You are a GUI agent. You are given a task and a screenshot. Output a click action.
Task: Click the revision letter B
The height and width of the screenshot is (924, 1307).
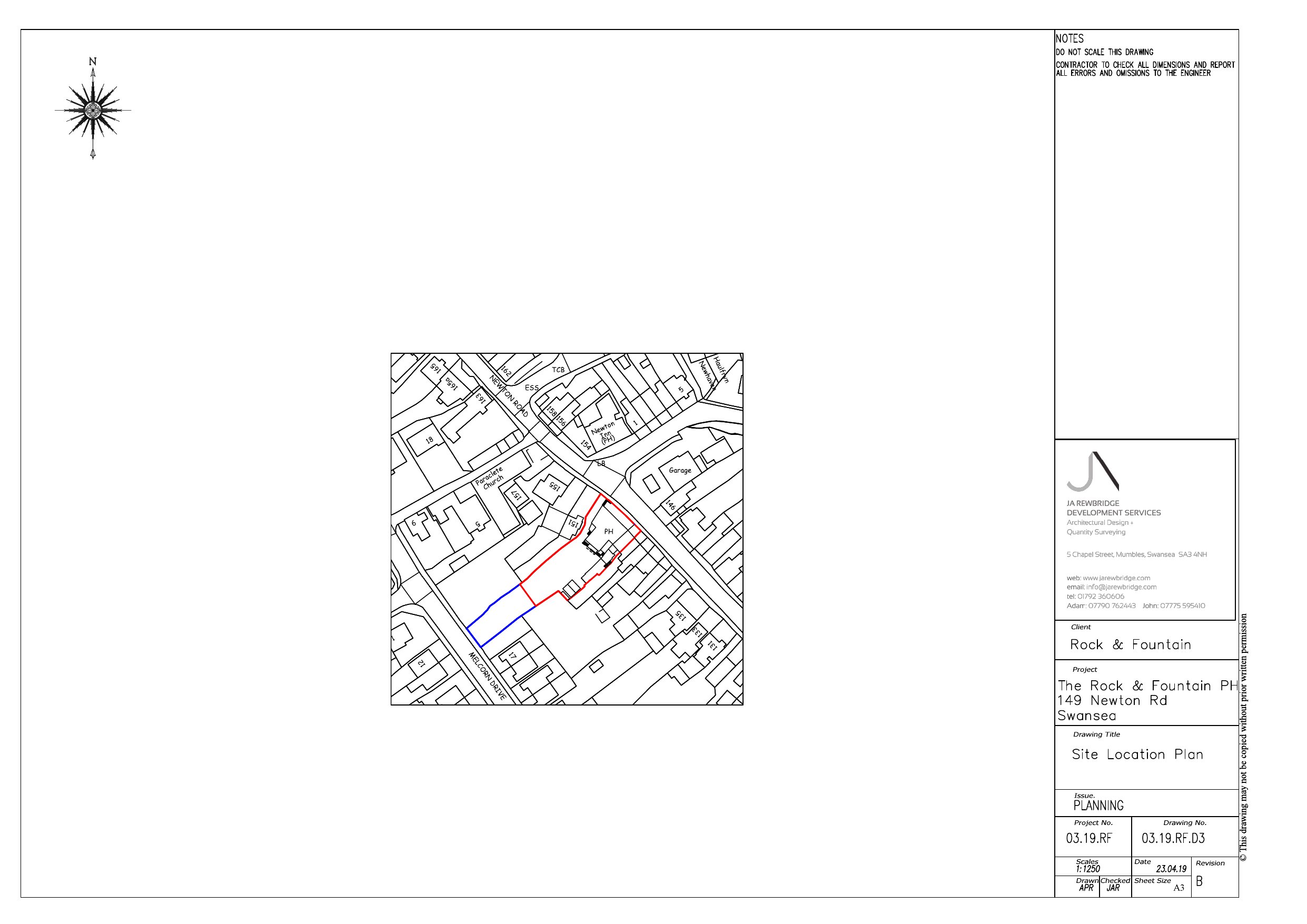[x=1200, y=881]
